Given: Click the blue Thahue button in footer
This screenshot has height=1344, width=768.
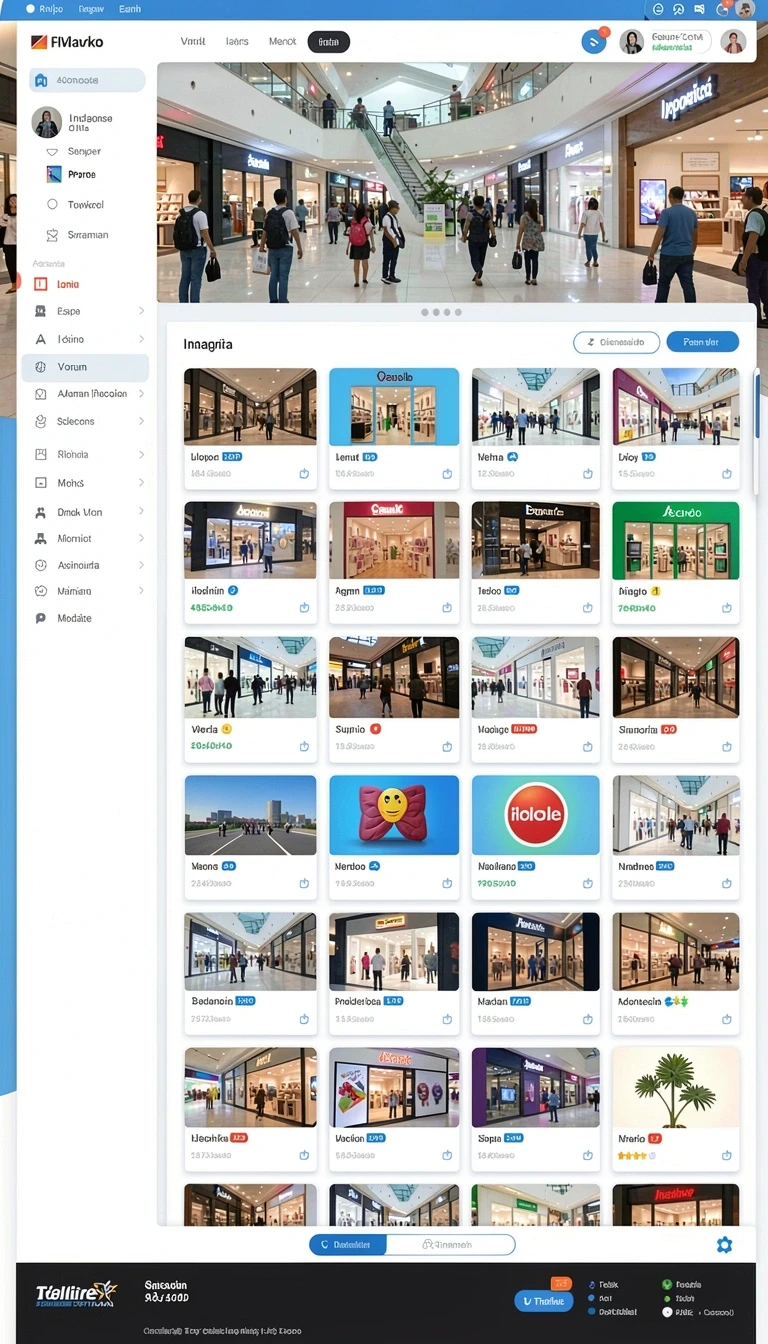Looking at the screenshot, I should (x=543, y=1301).
